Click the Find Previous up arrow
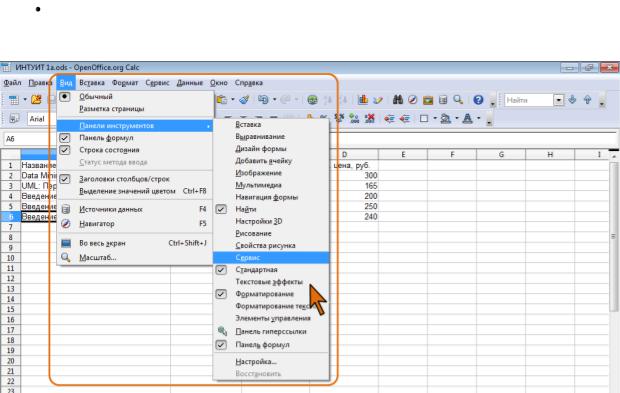620x393 pixels. [587, 100]
